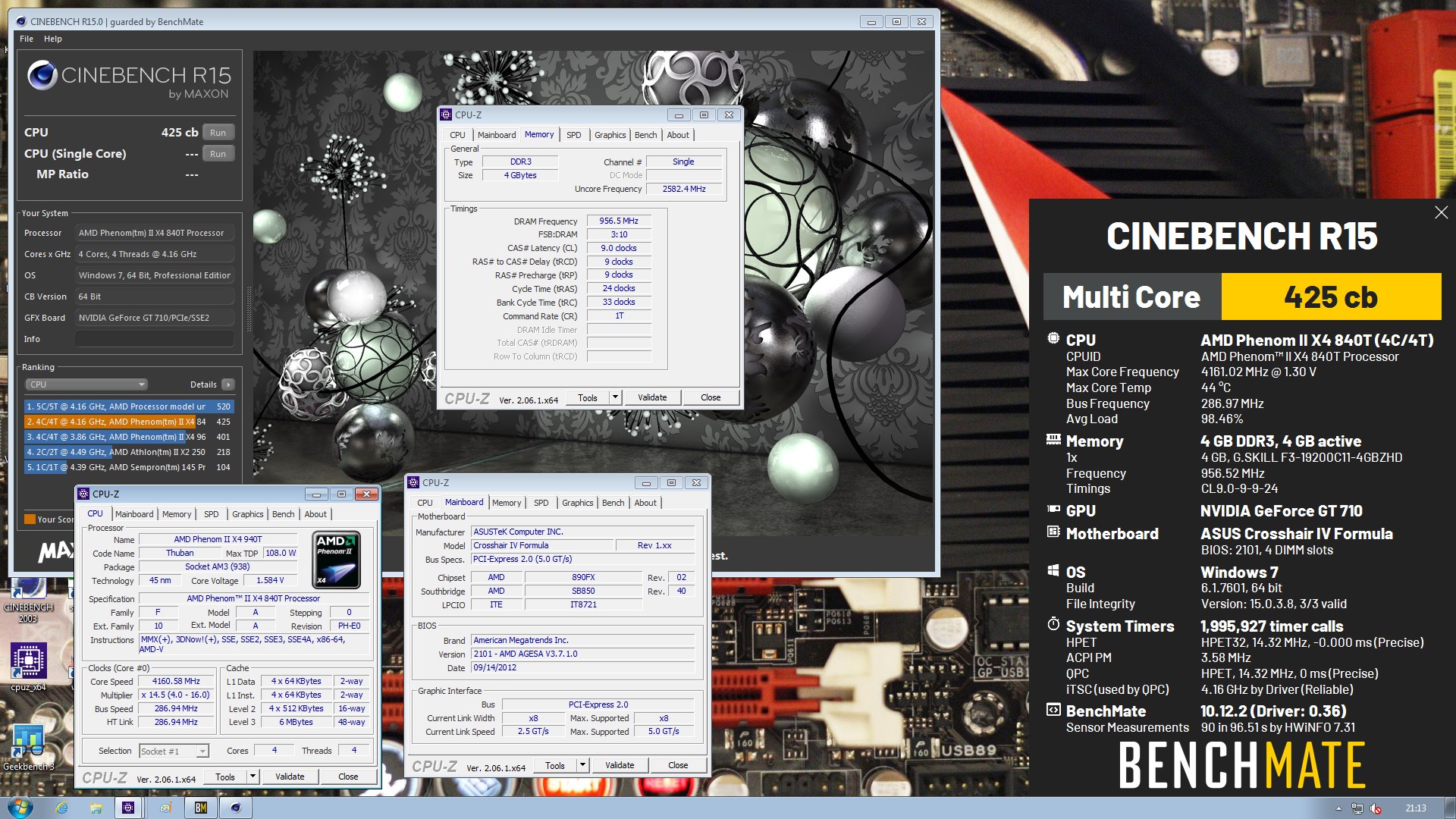The width and height of the screenshot is (1456, 819).
Task: Select ranking entry Athlon II X2 250
Action: [x=129, y=452]
